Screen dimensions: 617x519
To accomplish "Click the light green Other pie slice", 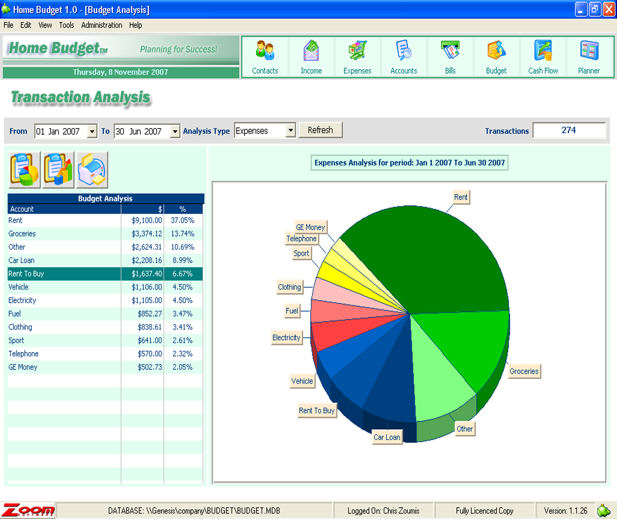I will (437, 378).
